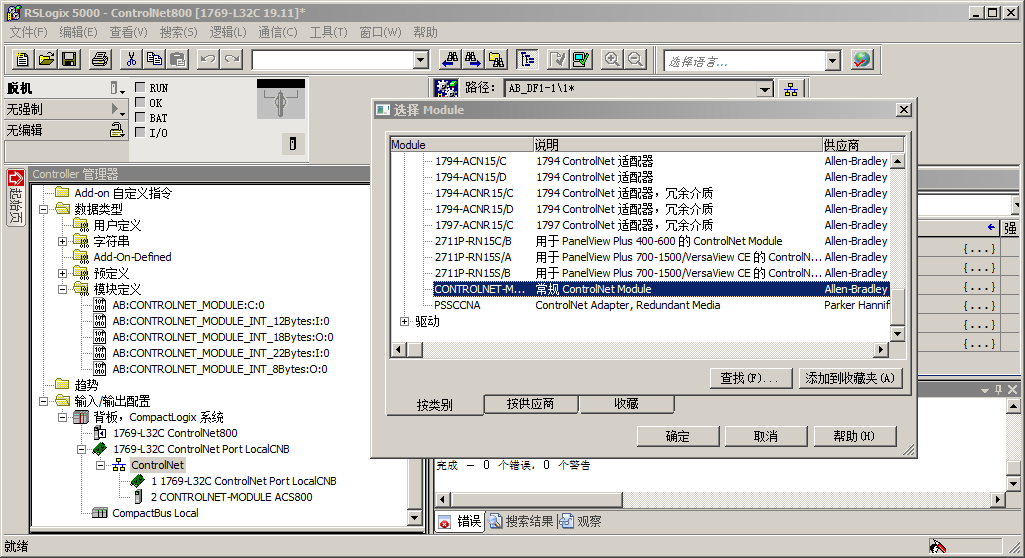This screenshot has width=1025, height=558.
Task: Toggle the BAT indicator checkbox
Action: coord(140,118)
